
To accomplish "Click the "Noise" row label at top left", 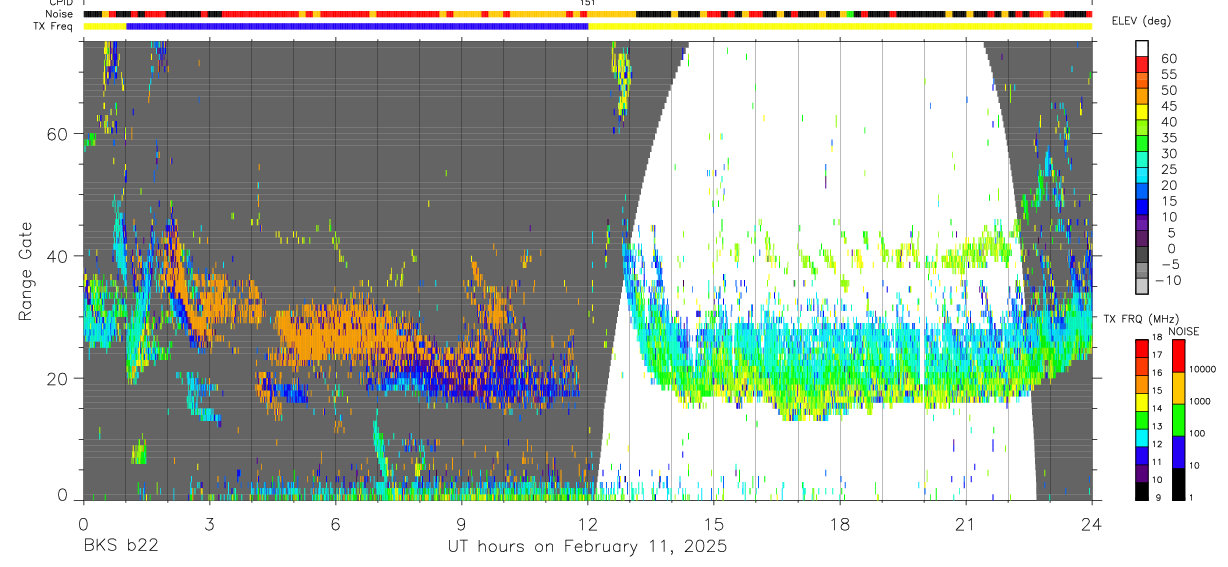I will 59,14.
